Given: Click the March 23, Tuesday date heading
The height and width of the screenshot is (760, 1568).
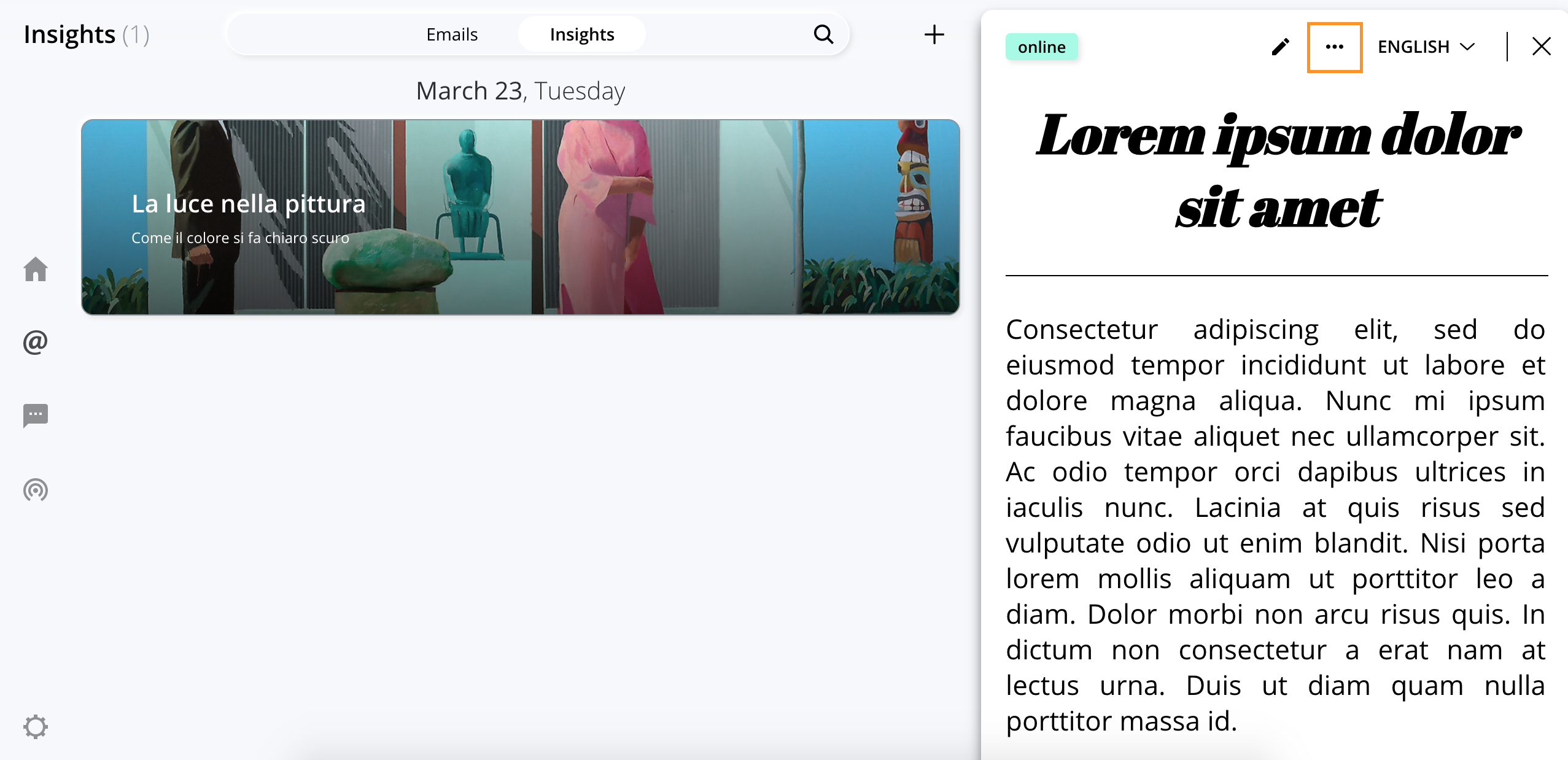Looking at the screenshot, I should [521, 91].
